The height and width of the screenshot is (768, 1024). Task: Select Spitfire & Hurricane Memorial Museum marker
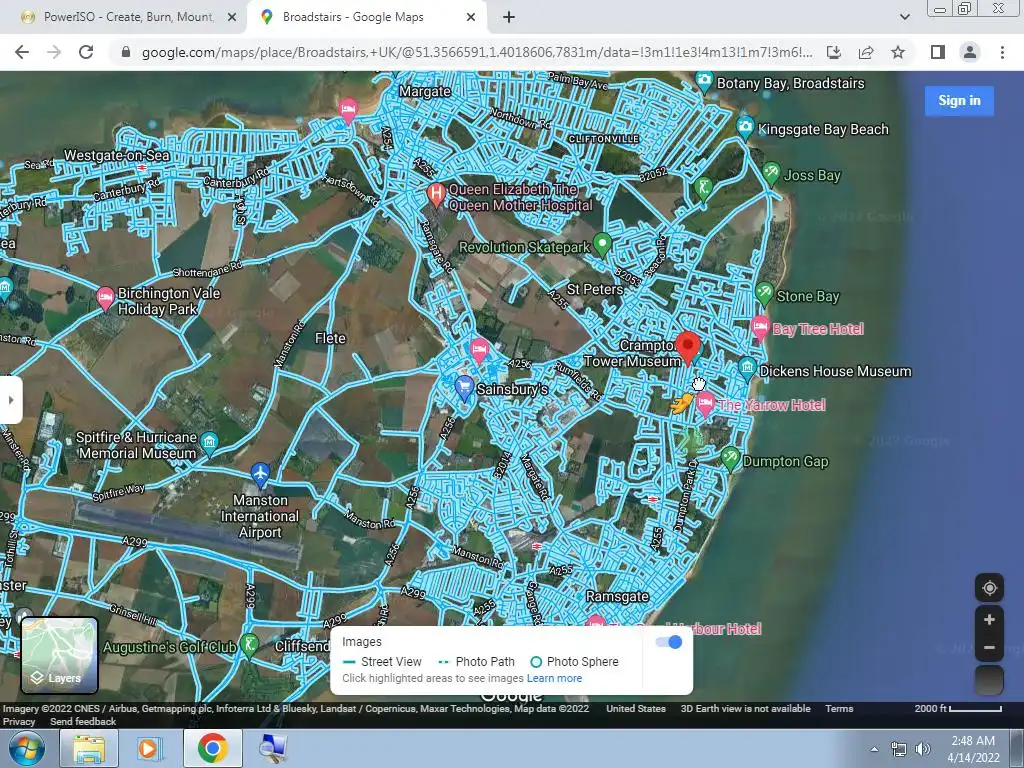tap(209, 443)
